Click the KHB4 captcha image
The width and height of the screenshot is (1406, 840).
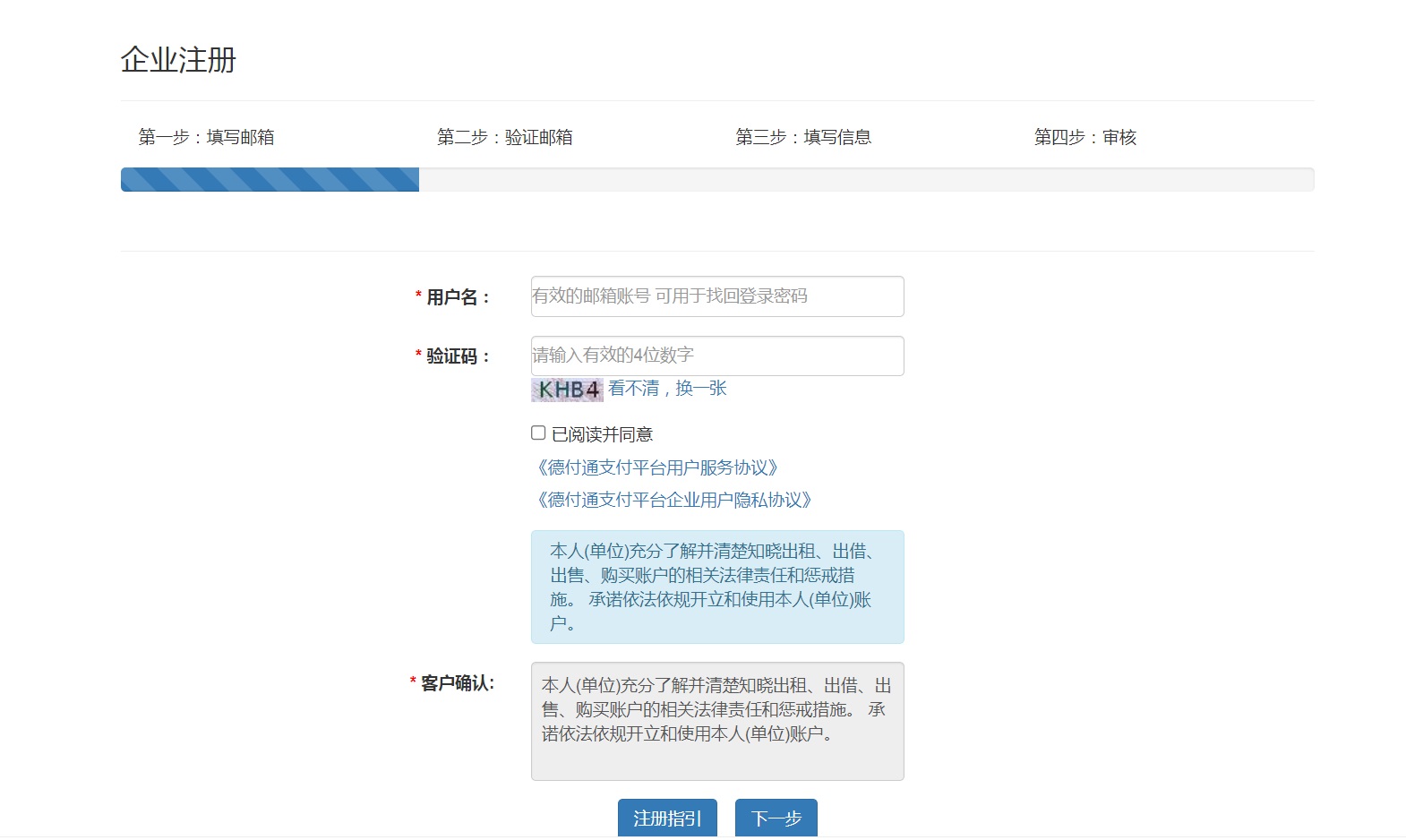567,390
